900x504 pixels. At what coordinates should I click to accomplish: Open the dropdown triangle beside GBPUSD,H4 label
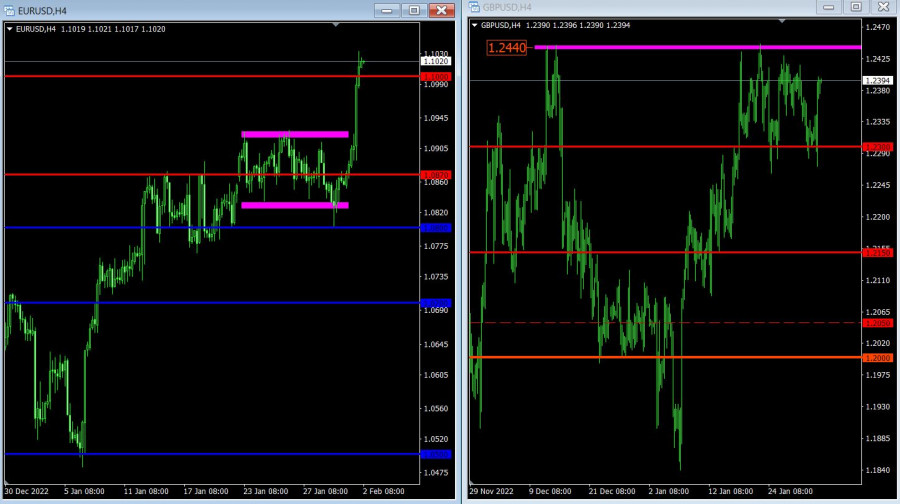[474, 25]
